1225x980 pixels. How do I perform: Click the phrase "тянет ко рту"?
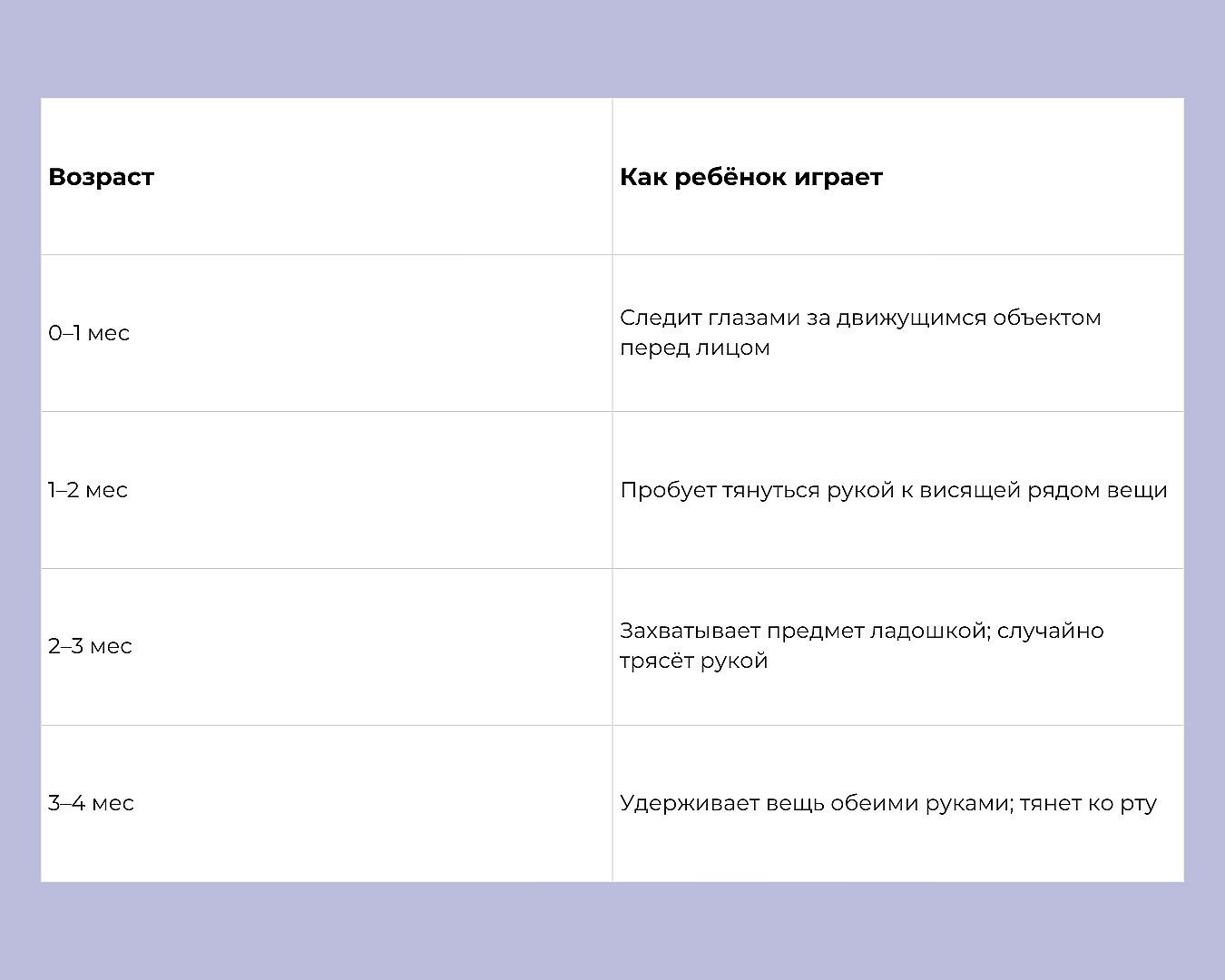coord(1088,803)
